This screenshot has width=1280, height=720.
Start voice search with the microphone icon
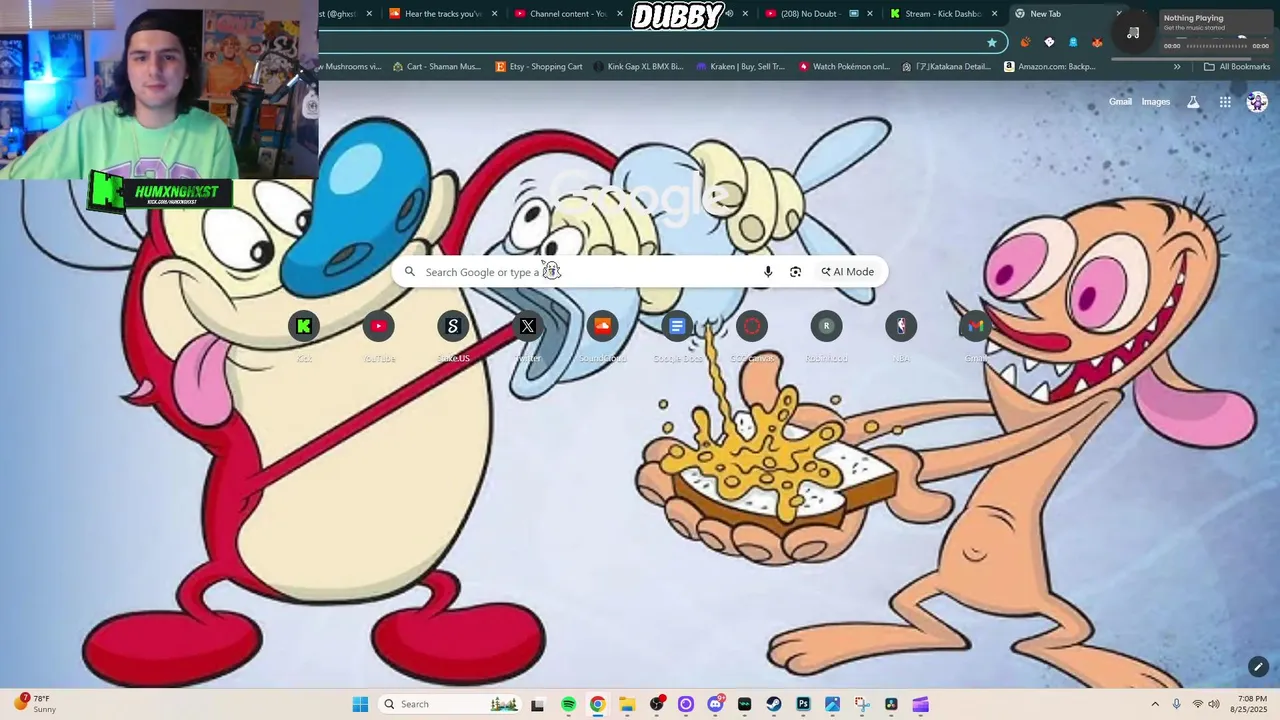[768, 272]
